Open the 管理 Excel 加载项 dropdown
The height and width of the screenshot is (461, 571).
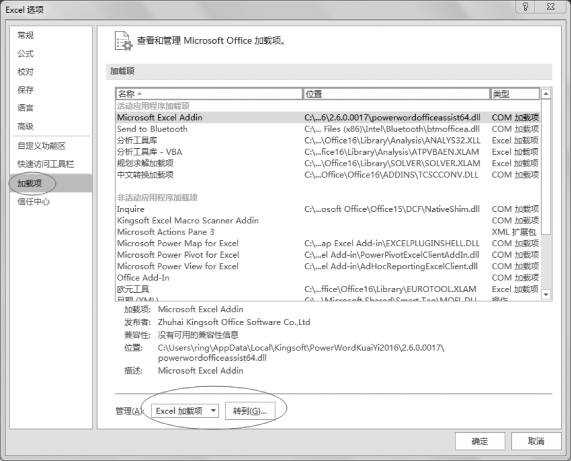point(185,411)
